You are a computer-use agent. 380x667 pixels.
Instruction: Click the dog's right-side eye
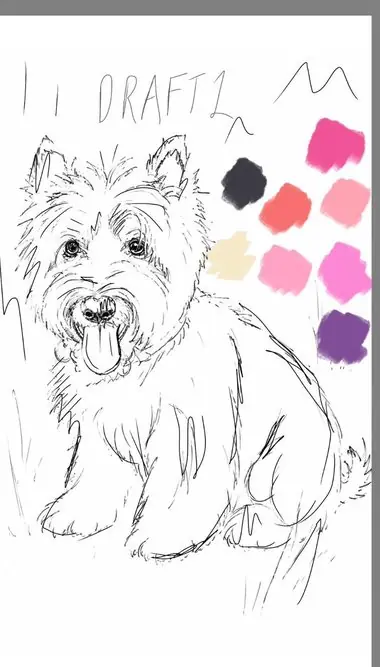[137, 246]
